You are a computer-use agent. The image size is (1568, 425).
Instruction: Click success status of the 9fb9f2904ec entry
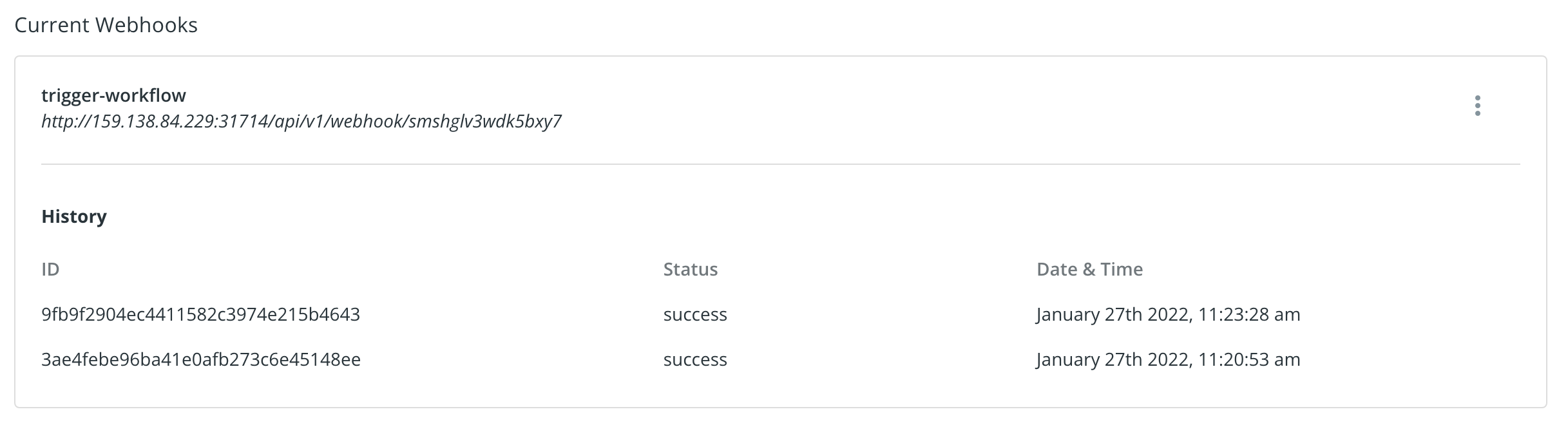pos(695,314)
